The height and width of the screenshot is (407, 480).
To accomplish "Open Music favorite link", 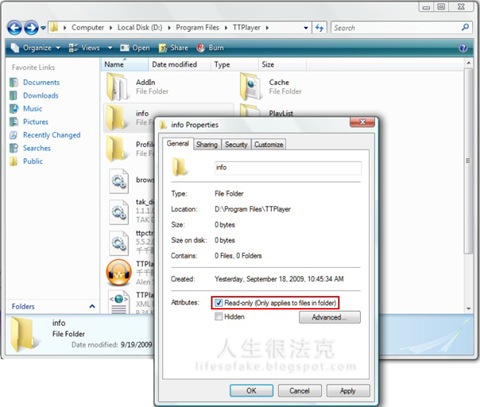I will [x=32, y=108].
